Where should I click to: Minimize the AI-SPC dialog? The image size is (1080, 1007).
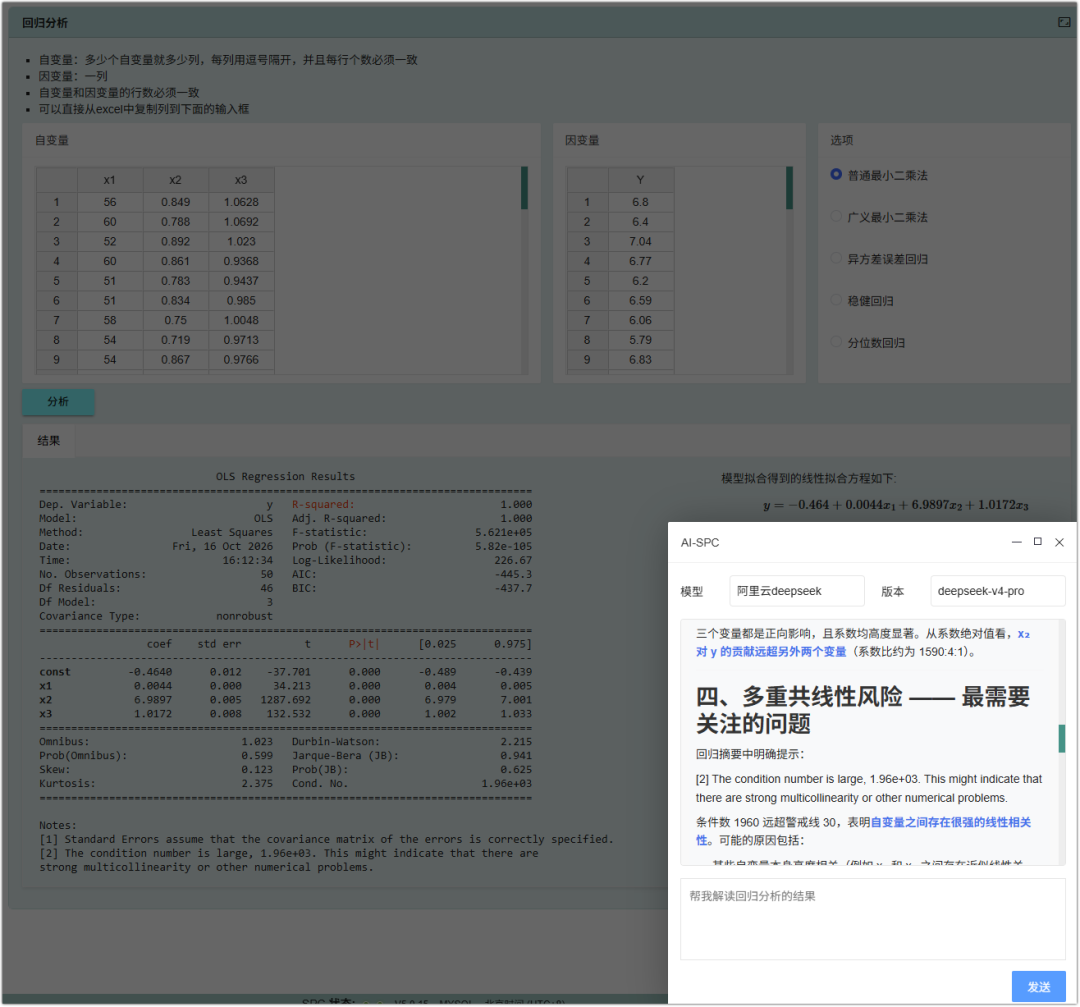[x=1016, y=542]
